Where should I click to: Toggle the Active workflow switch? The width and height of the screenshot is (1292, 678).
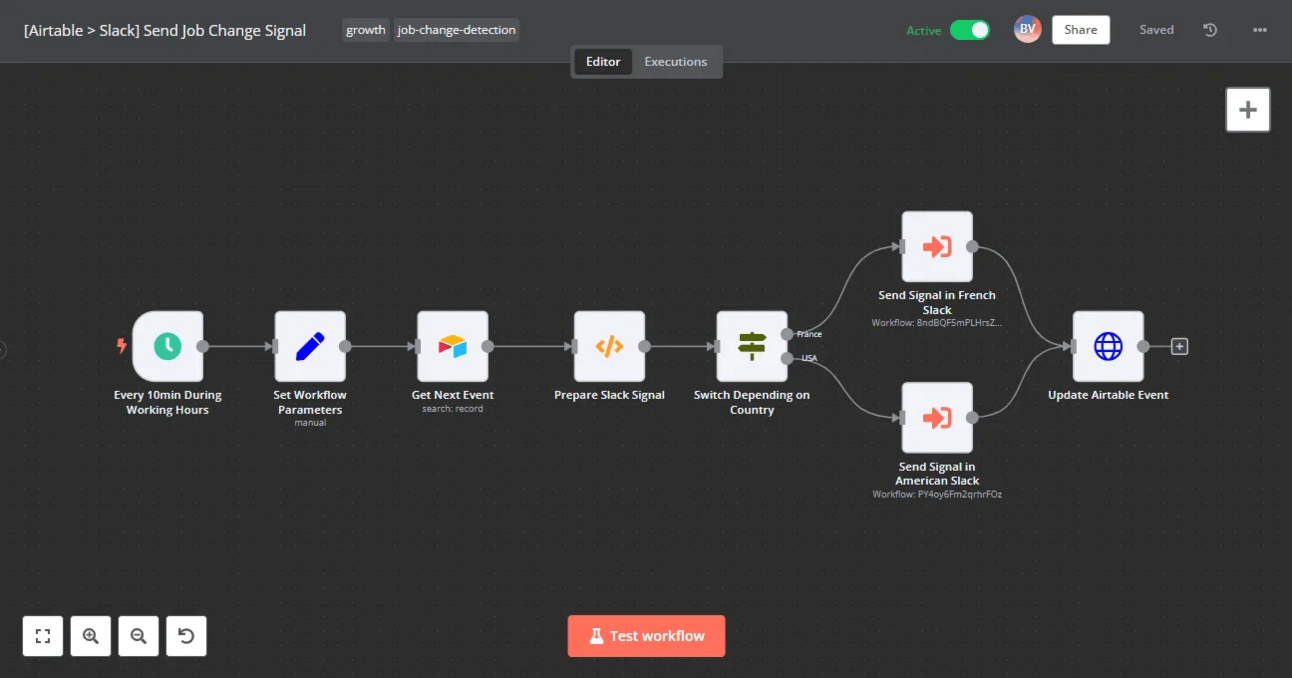pyautogui.click(x=969, y=30)
